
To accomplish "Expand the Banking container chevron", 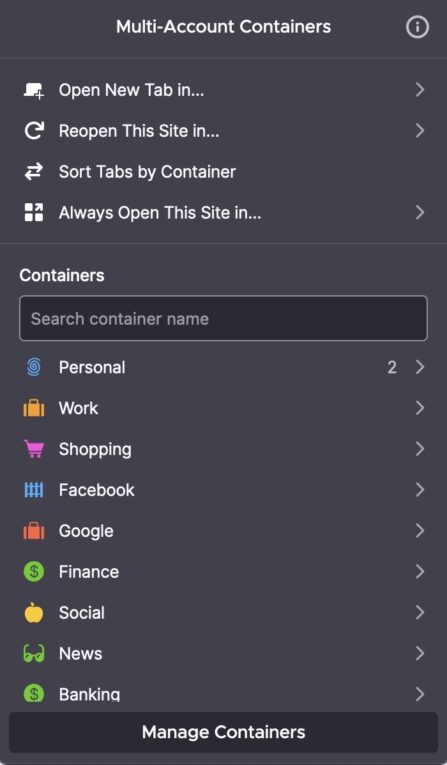I will pyautogui.click(x=420, y=694).
